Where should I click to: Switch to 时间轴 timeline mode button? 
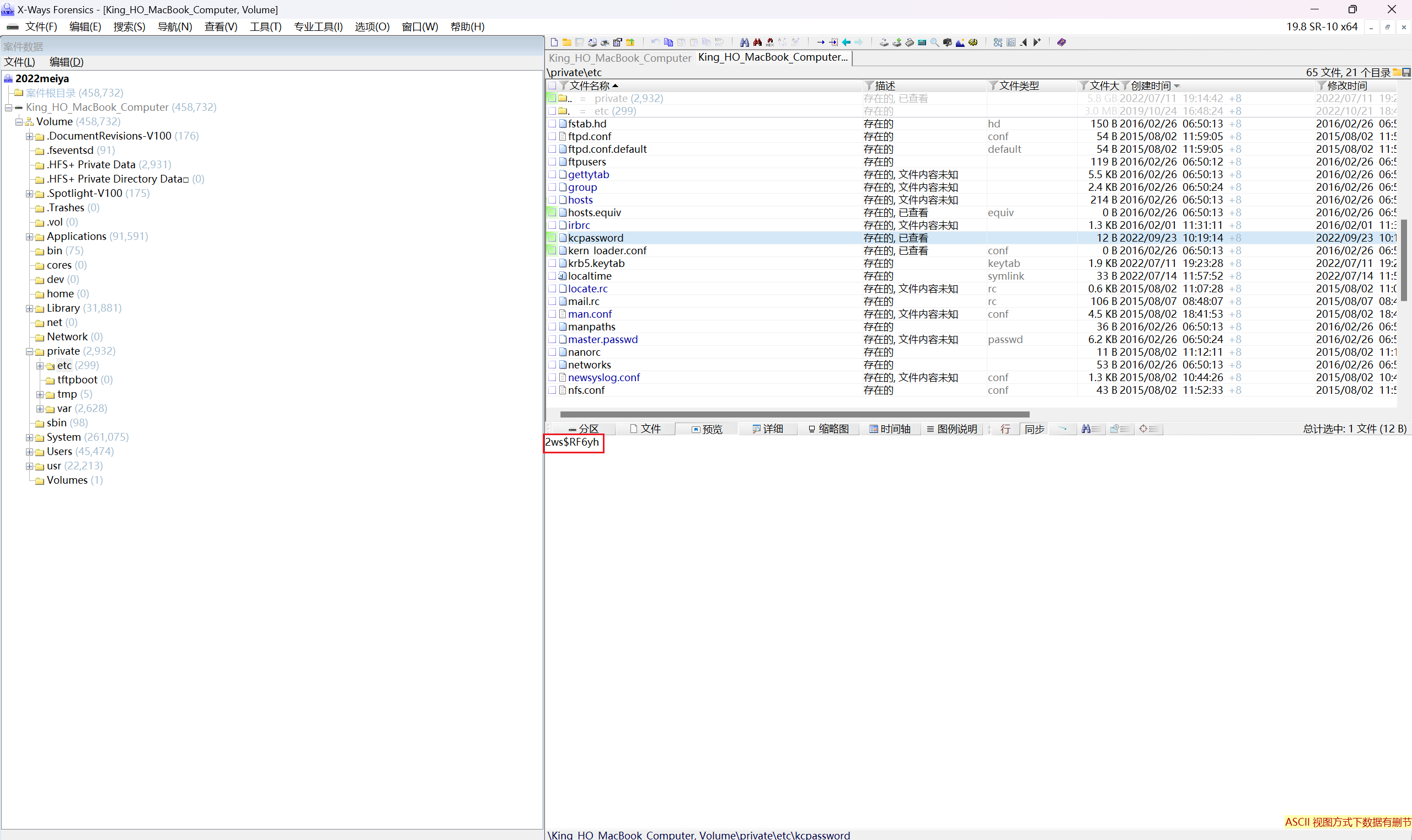890,429
